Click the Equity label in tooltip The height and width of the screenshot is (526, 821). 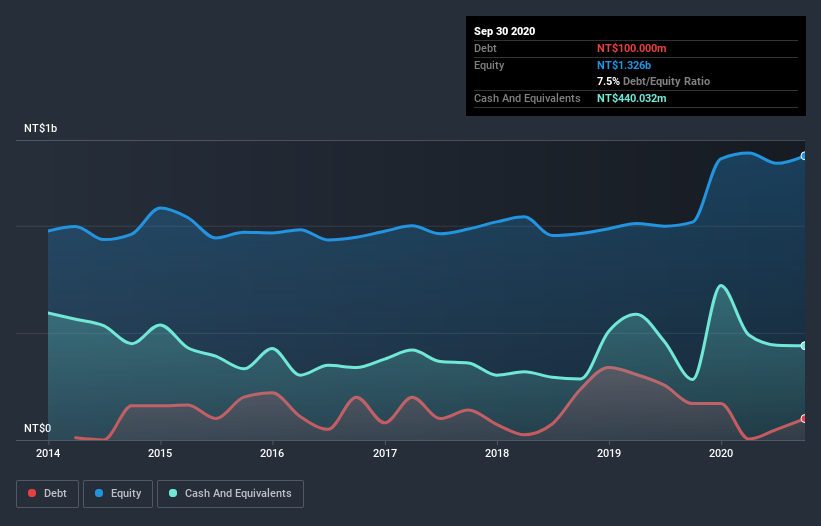[489, 65]
